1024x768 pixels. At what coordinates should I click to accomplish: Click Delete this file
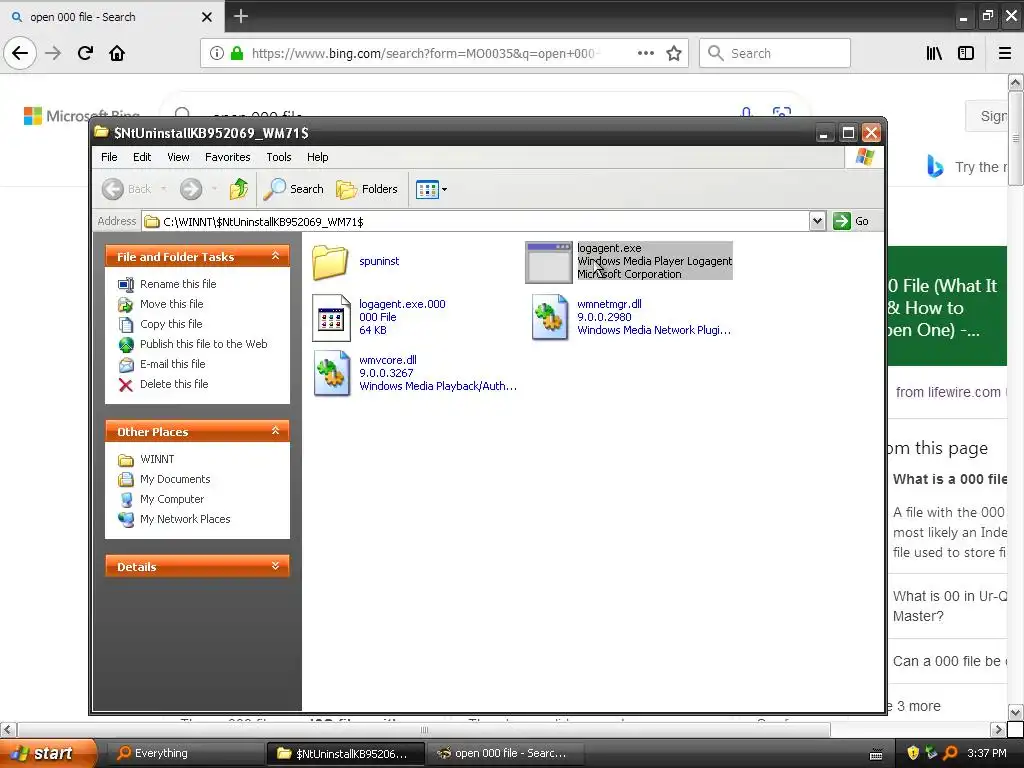pos(174,384)
